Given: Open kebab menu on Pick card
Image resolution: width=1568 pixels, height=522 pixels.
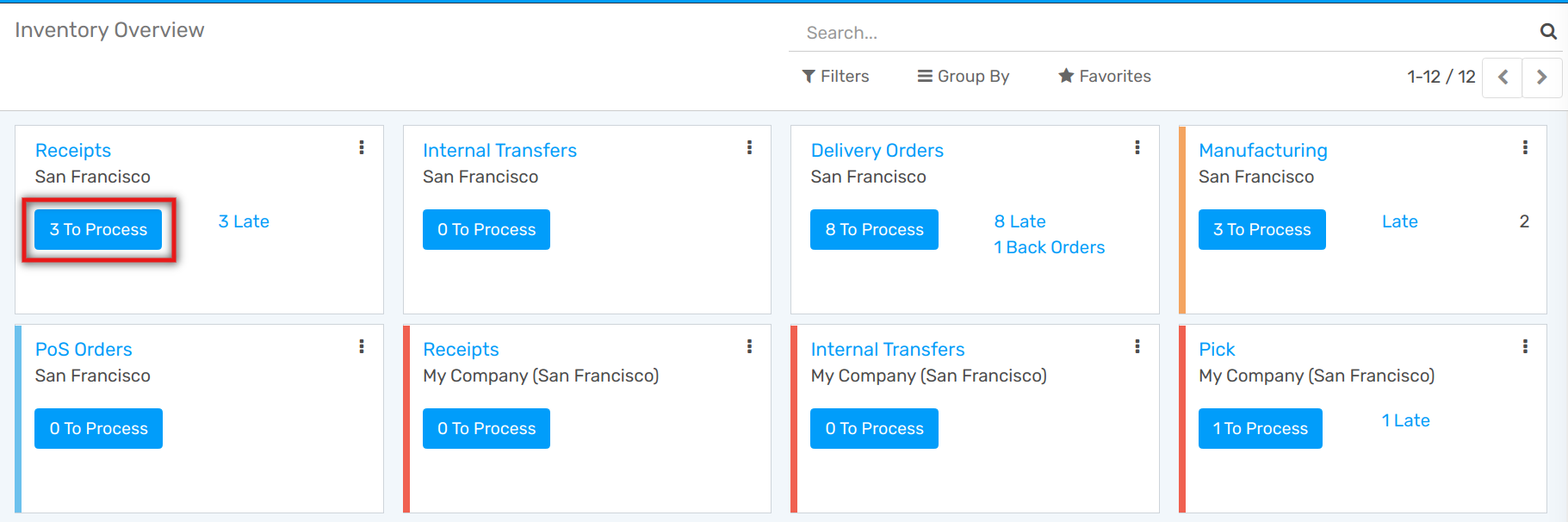Looking at the screenshot, I should 1525,346.
